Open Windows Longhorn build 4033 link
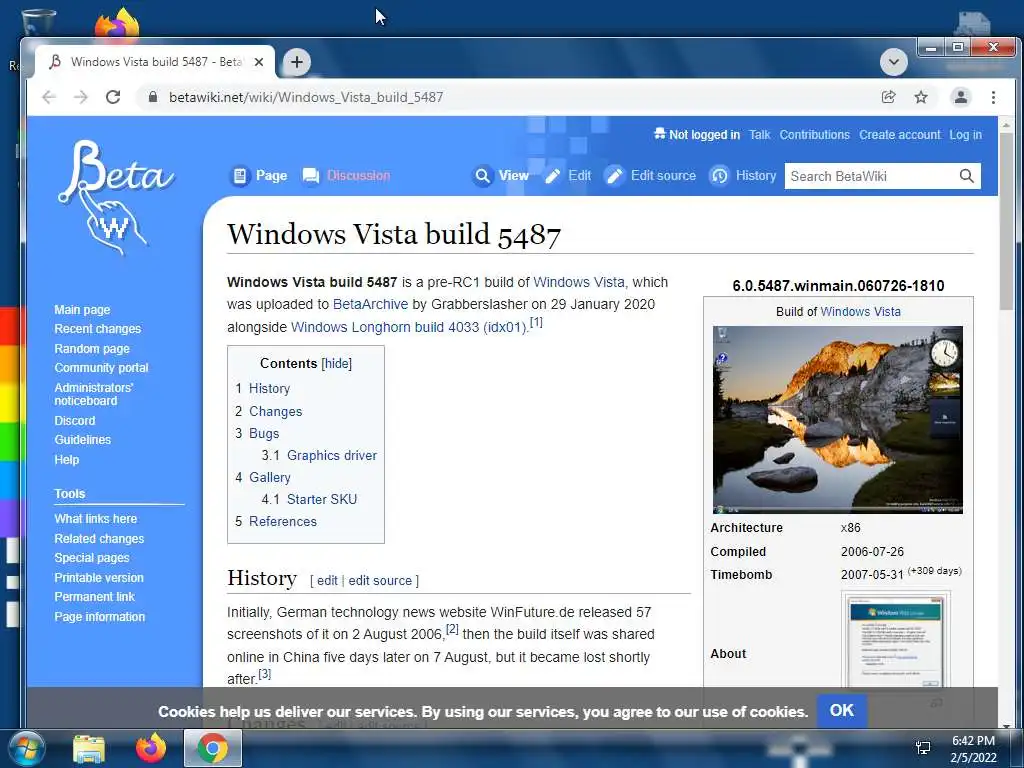 point(409,327)
